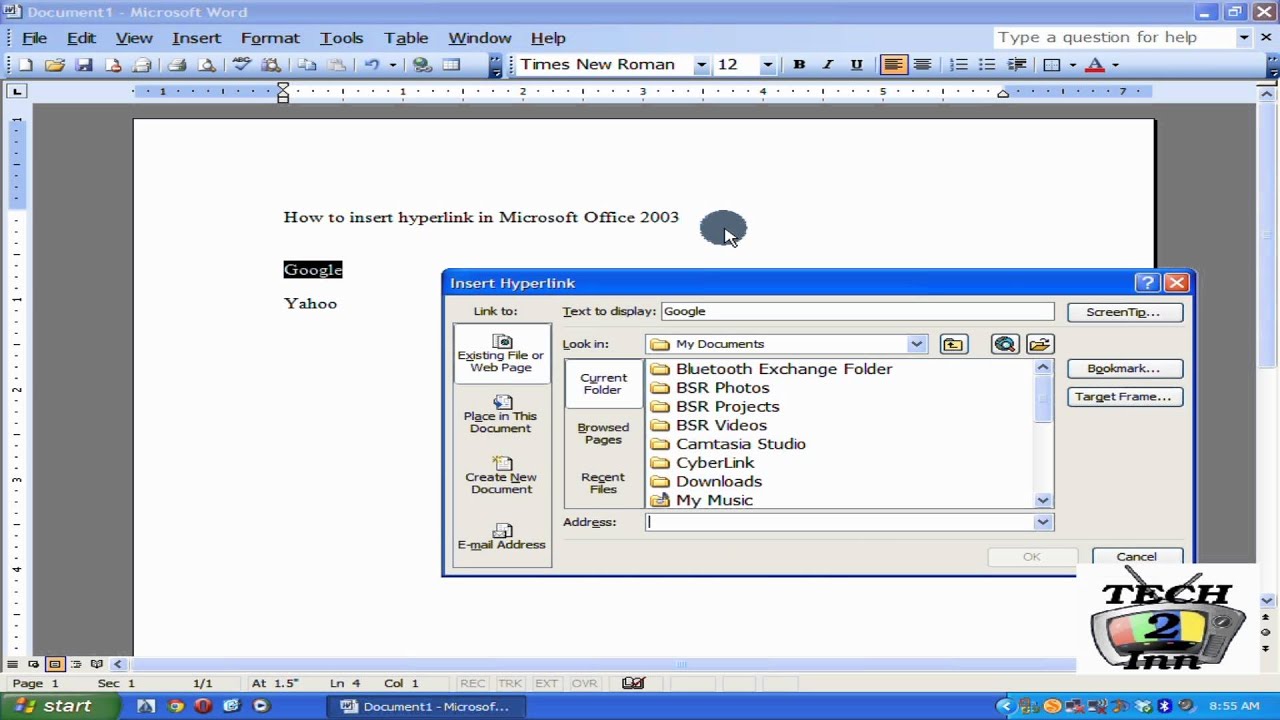Image resolution: width=1280 pixels, height=720 pixels.
Task: Switch to Normal view icon
Action: coord(12,664)
